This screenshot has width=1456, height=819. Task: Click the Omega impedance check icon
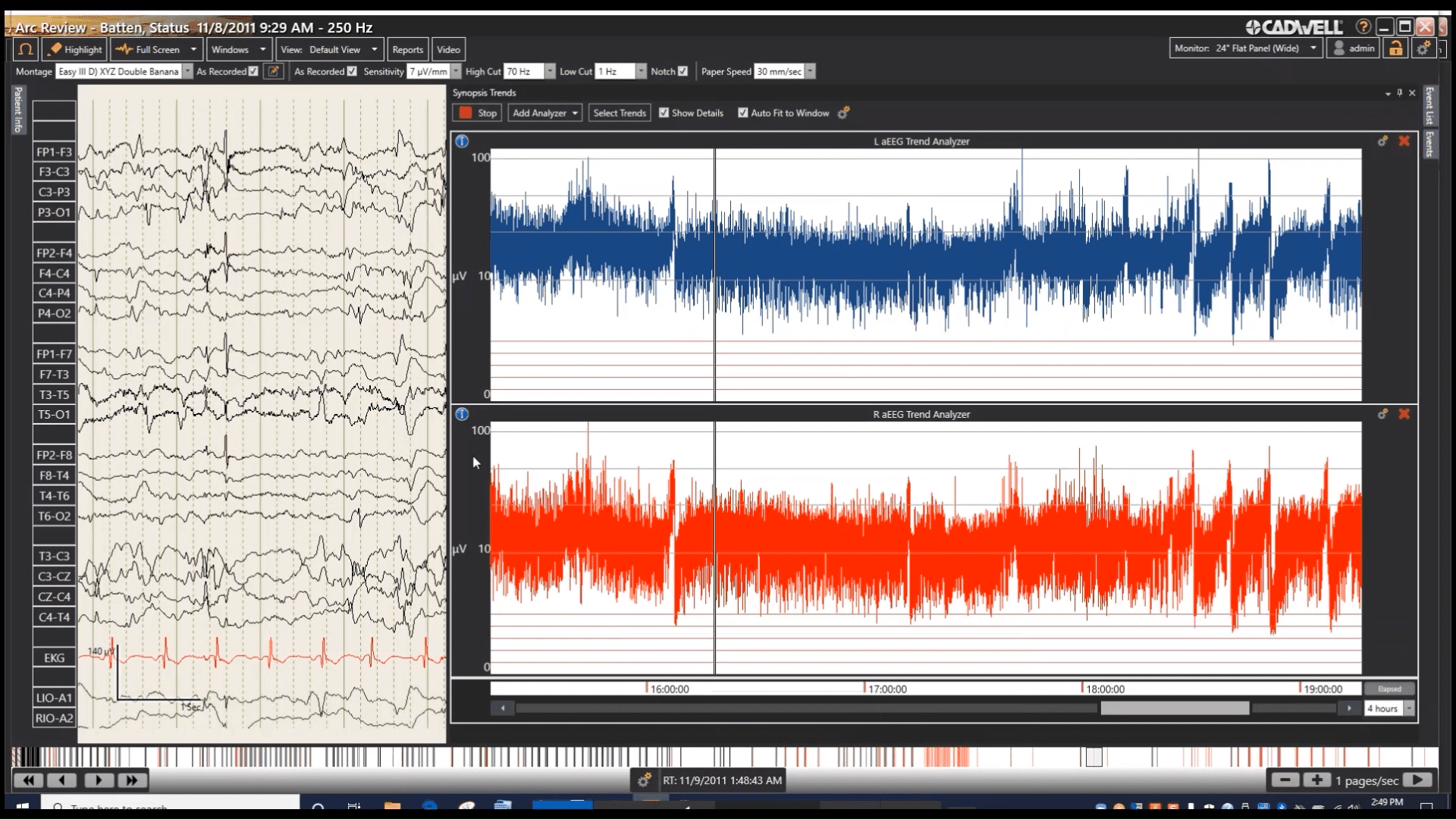(x=25, y=49)
